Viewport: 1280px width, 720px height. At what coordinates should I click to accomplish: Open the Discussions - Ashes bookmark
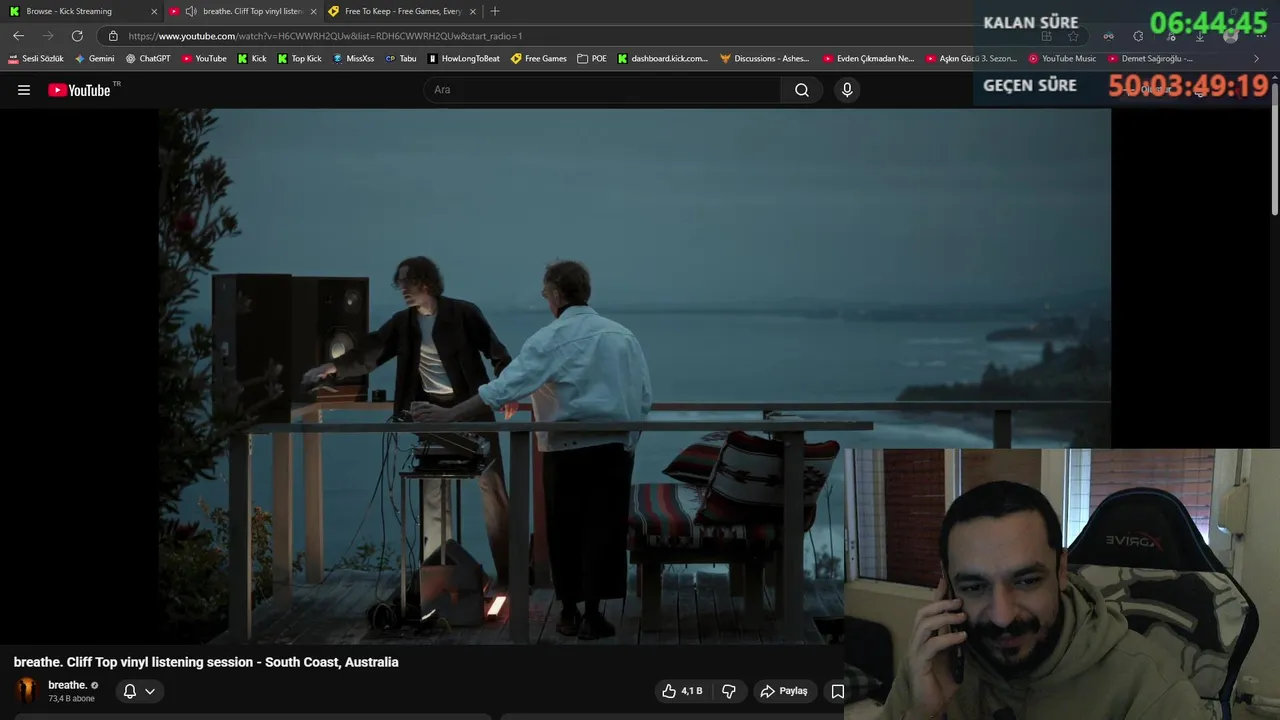[765, 58]
